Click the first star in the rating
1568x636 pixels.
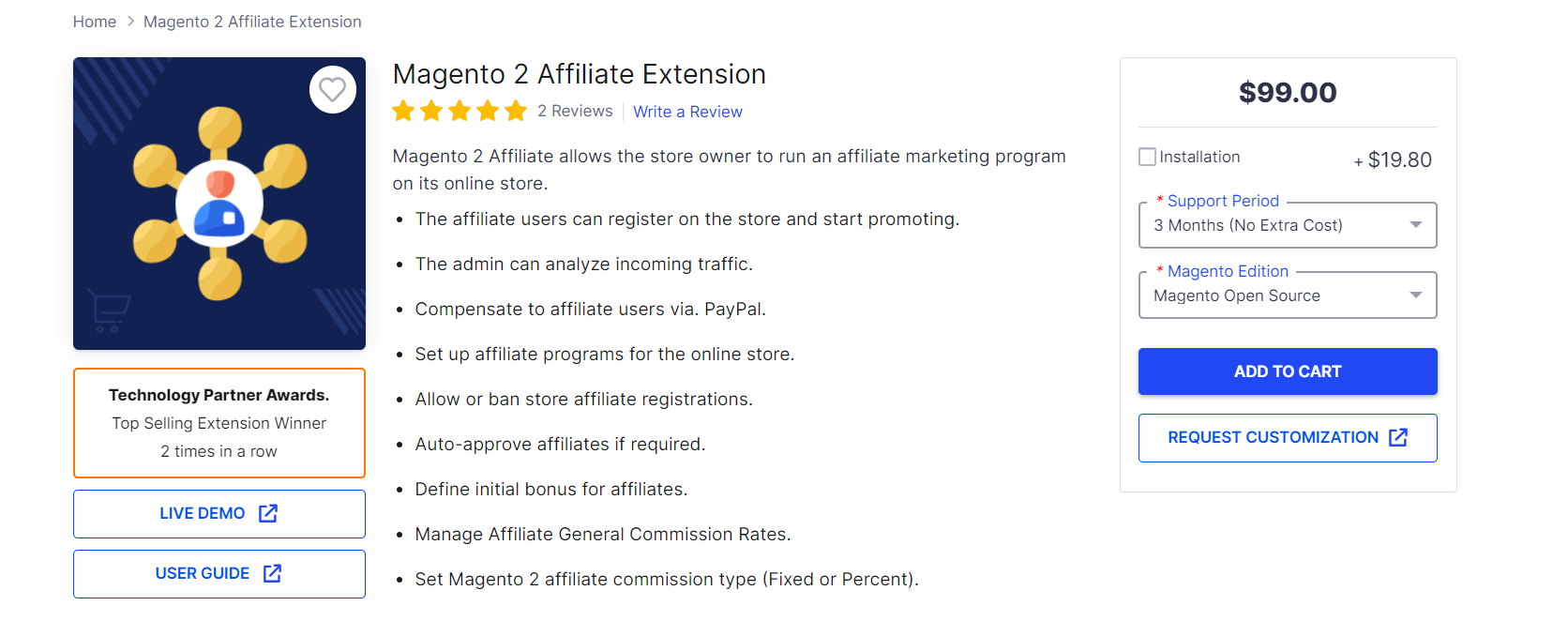(x=403, y=111)
